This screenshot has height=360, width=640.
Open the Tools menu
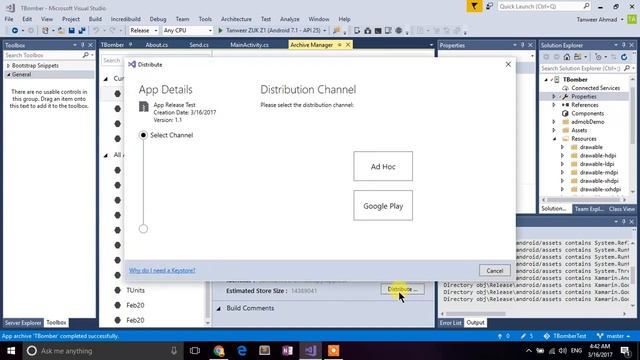pos(205,19)
